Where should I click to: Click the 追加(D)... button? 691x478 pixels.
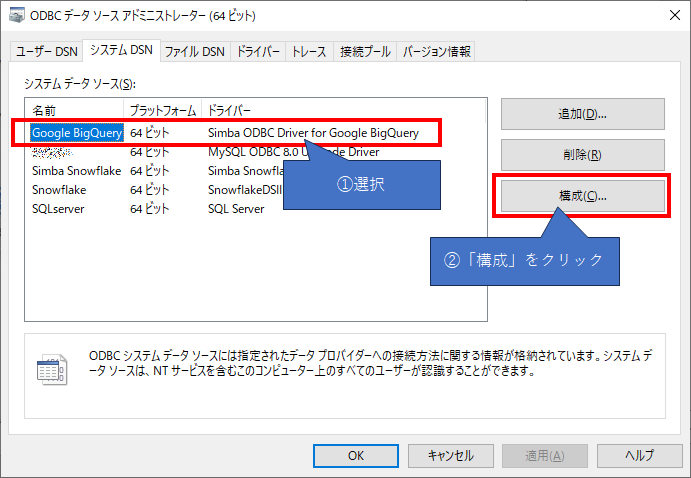click(x=582, y=114)
